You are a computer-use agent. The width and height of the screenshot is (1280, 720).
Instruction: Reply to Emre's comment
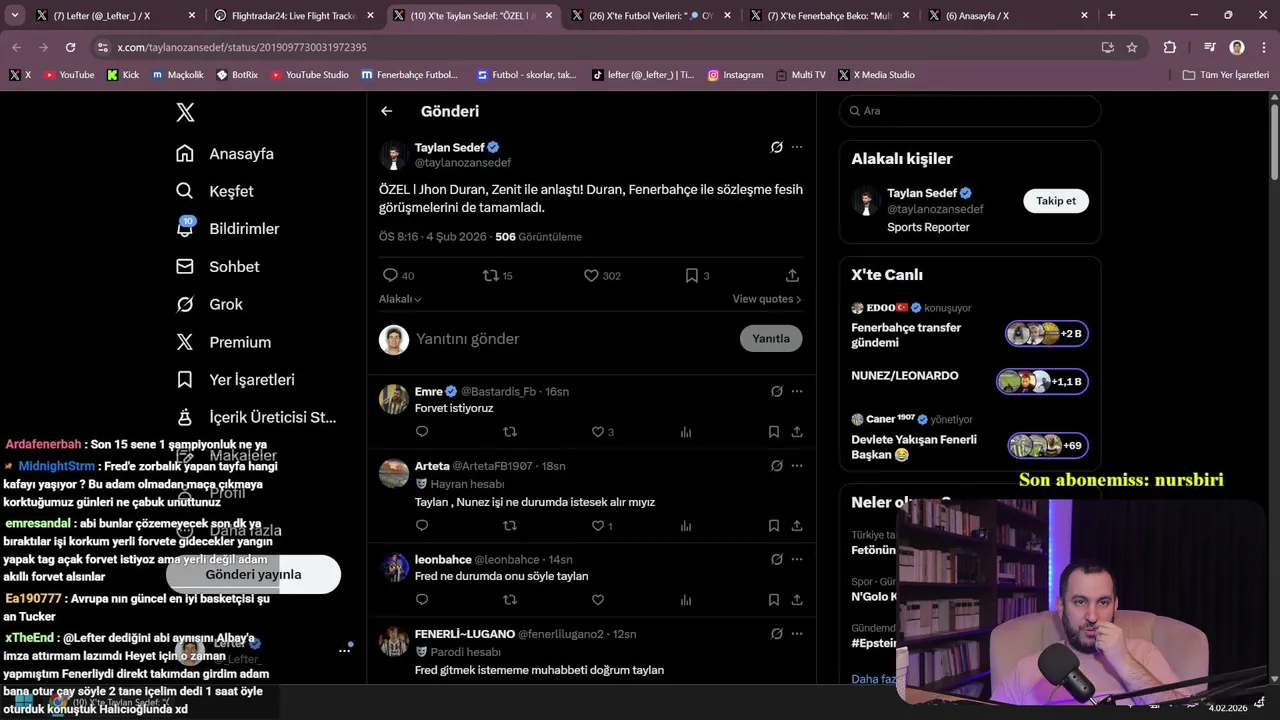click(422, 432)
